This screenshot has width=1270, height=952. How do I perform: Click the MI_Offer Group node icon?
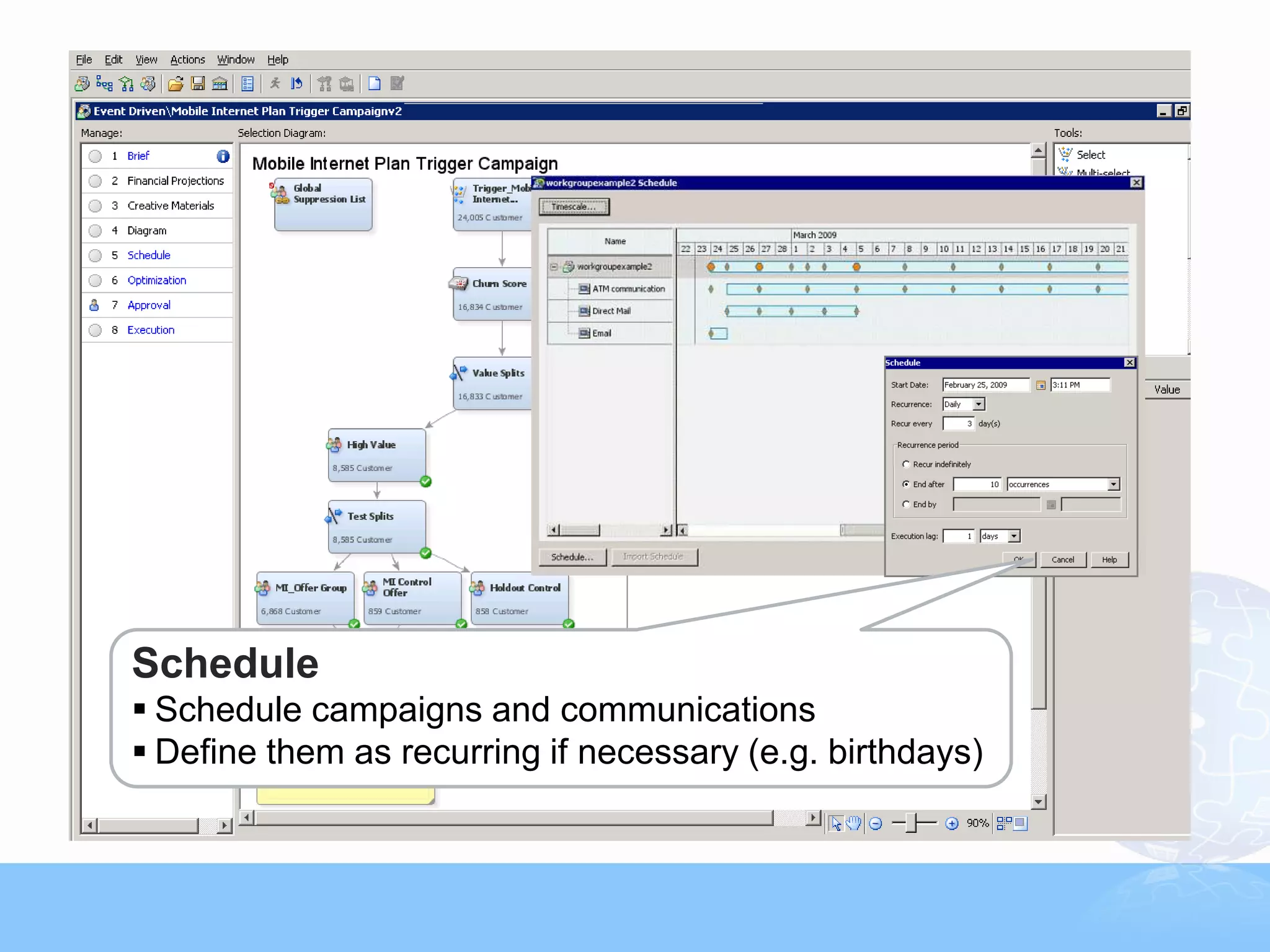262,588
